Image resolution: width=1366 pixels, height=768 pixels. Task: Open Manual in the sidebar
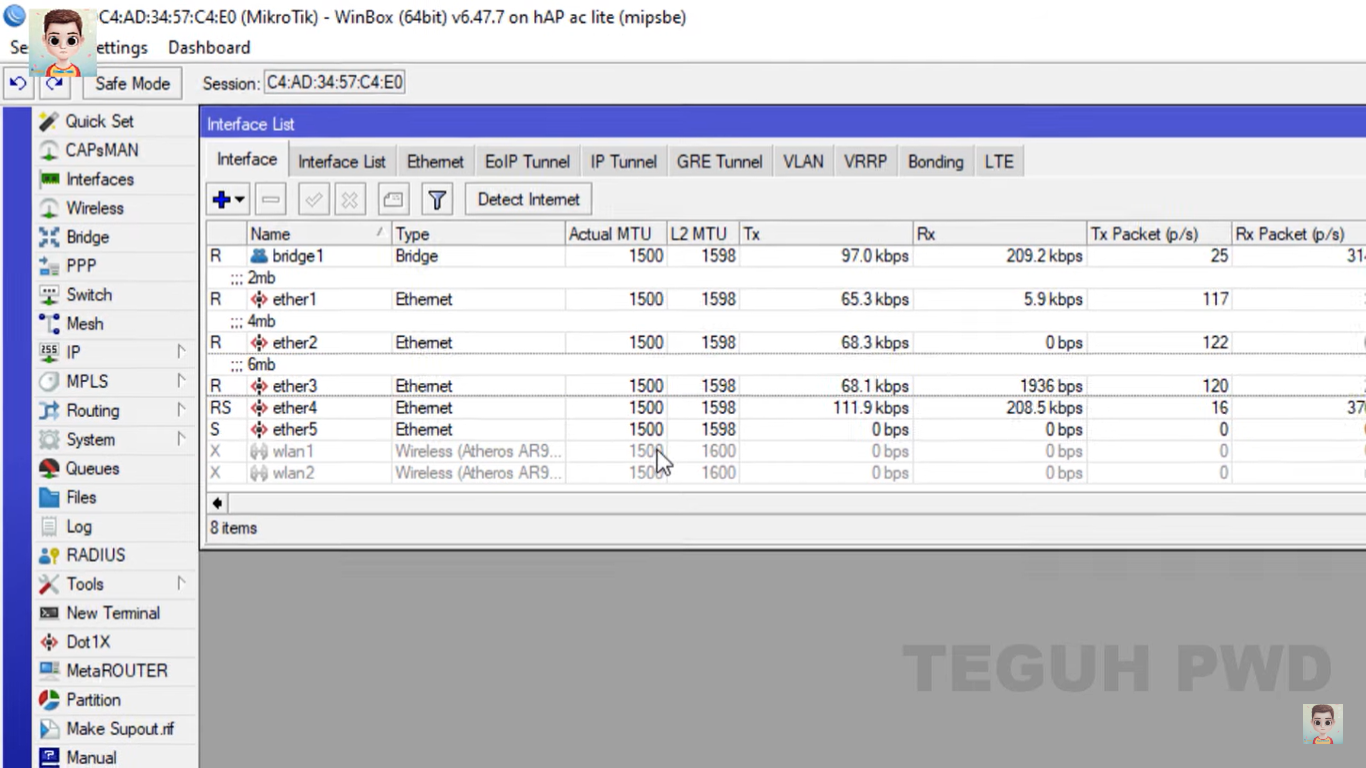(91, 758)
